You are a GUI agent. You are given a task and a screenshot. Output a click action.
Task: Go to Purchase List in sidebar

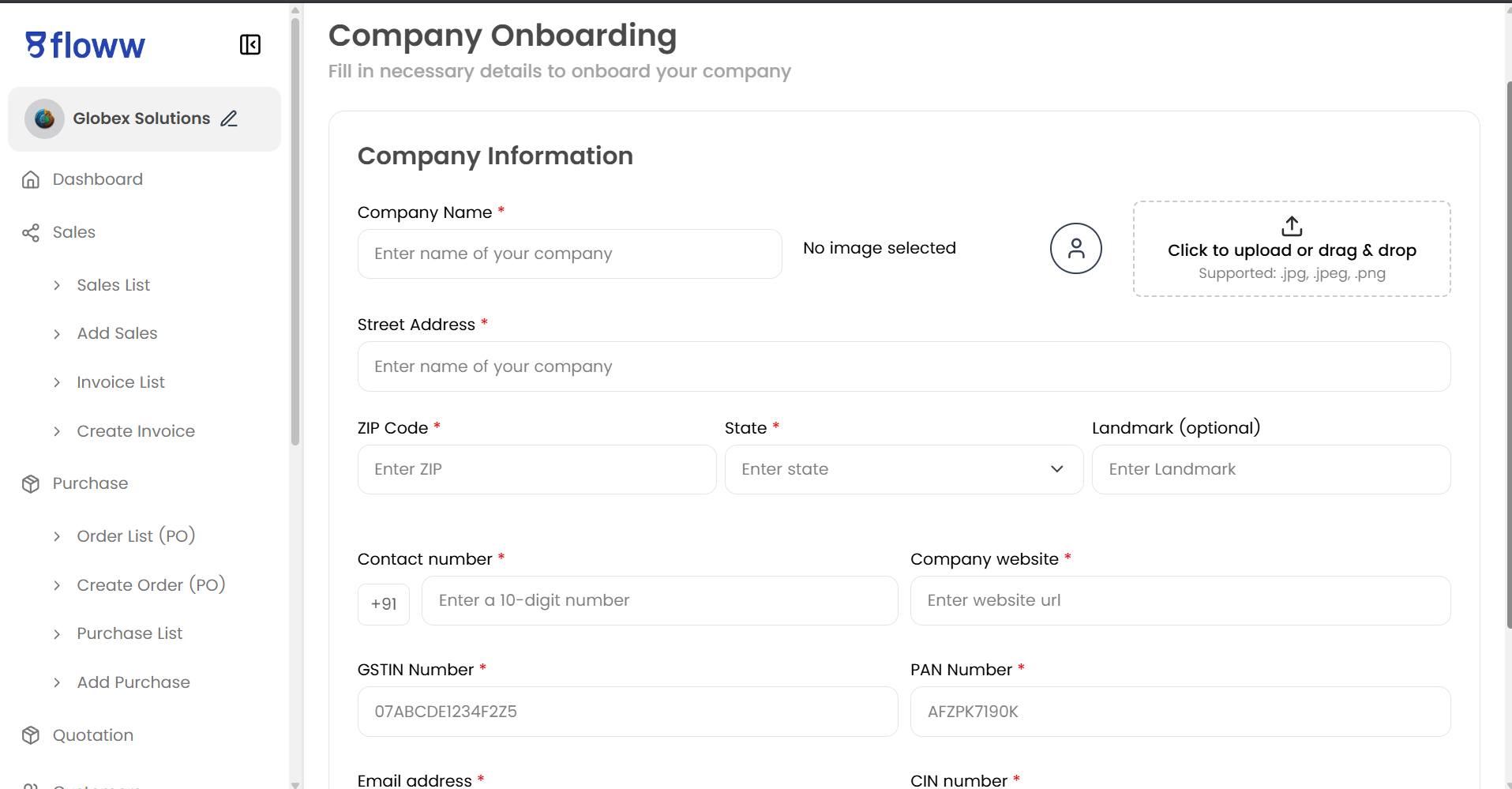(129, 633)
